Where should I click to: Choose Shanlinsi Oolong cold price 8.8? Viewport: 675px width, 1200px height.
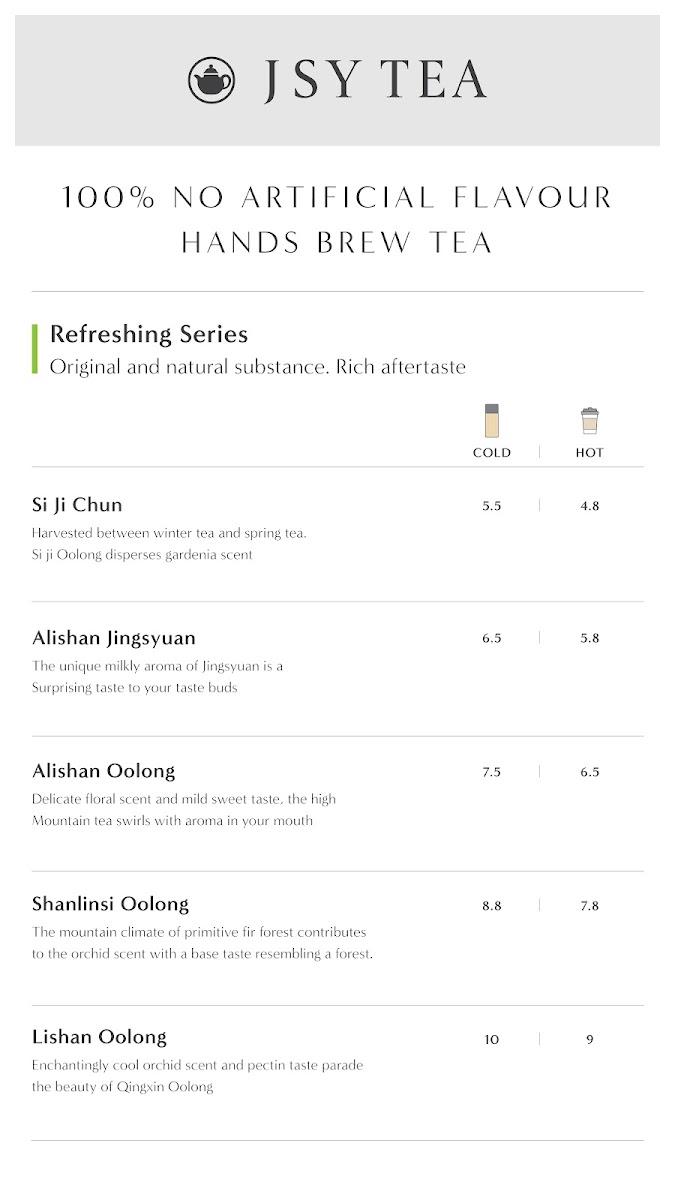click(491, 906)
